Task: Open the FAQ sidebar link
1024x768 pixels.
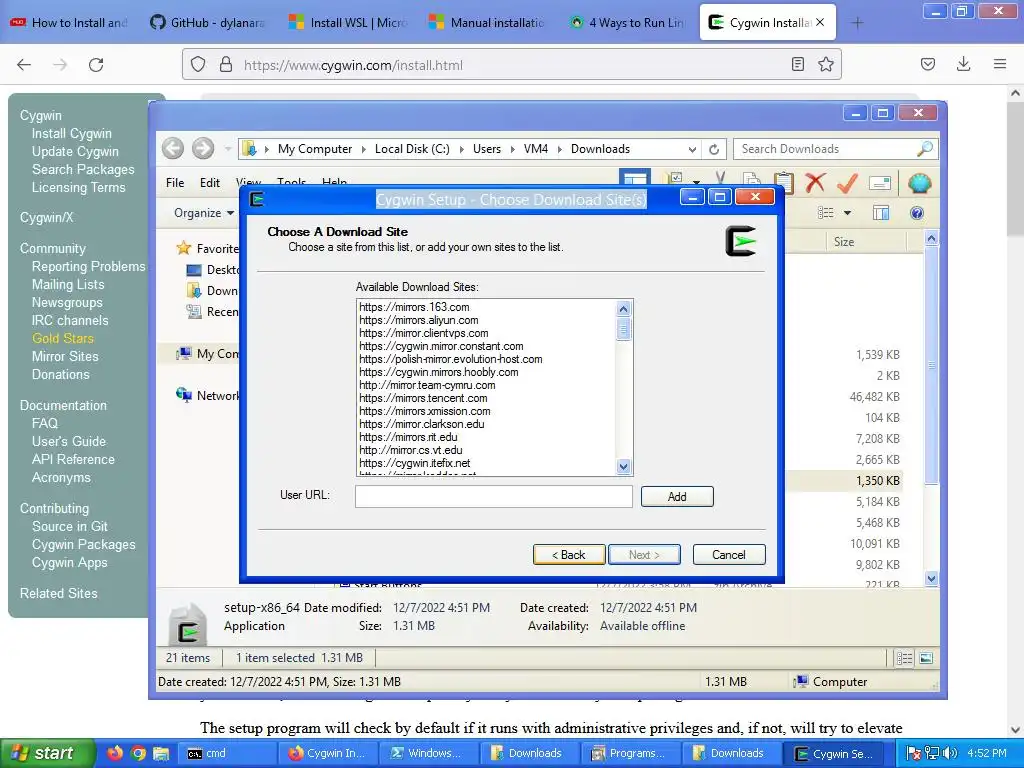Action: [x=45, y=423]
